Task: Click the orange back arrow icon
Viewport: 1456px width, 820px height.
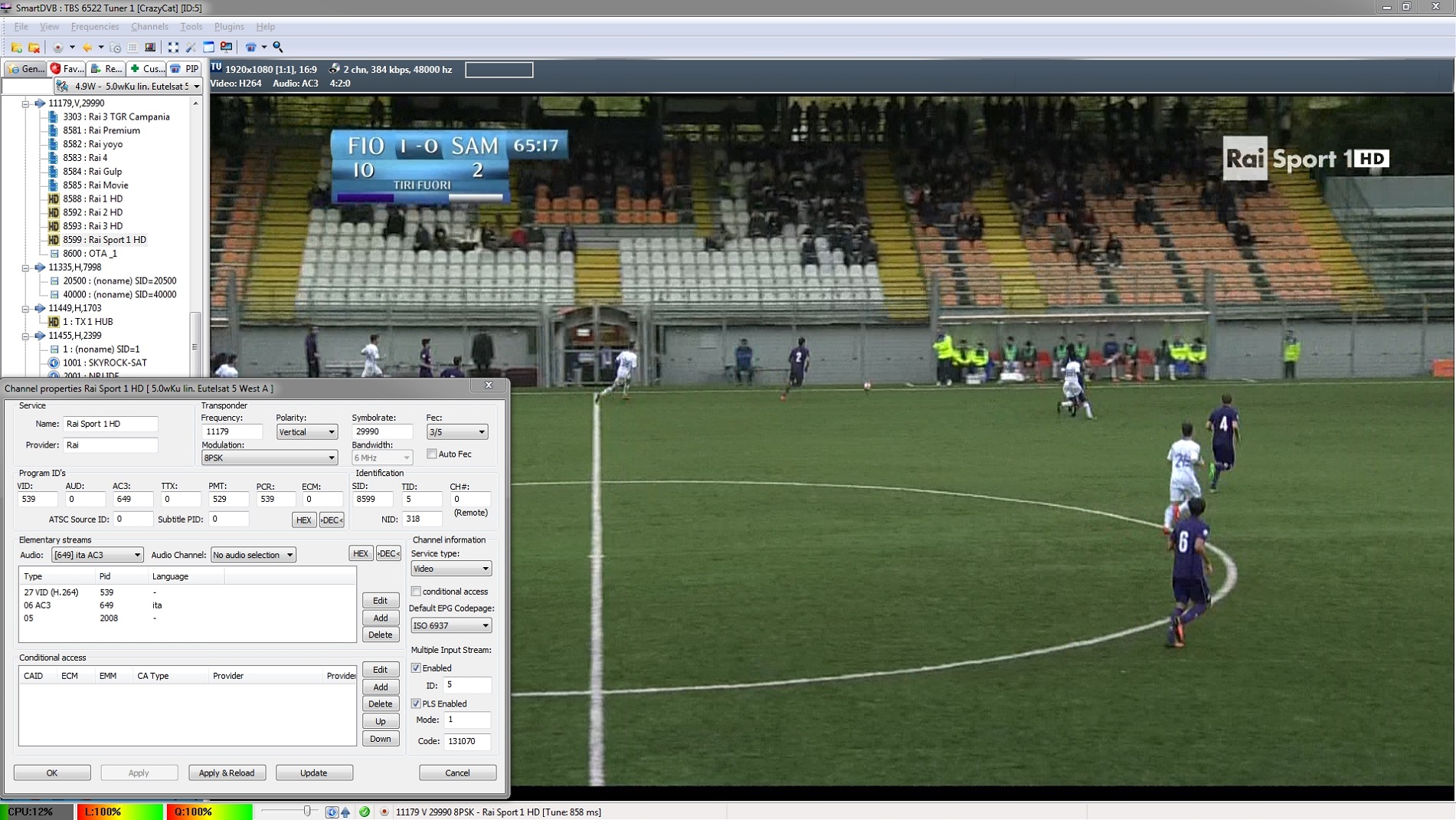Action: (87, 48)
